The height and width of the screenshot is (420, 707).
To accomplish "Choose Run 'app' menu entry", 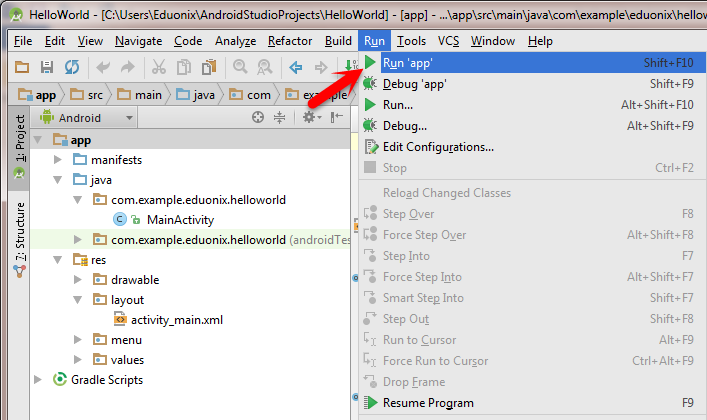I will (533, 63).
